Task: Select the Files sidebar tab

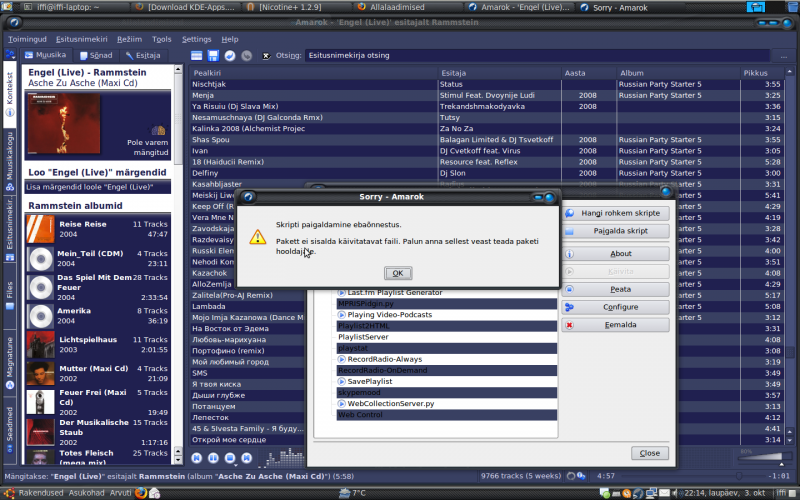Action: 10,296
